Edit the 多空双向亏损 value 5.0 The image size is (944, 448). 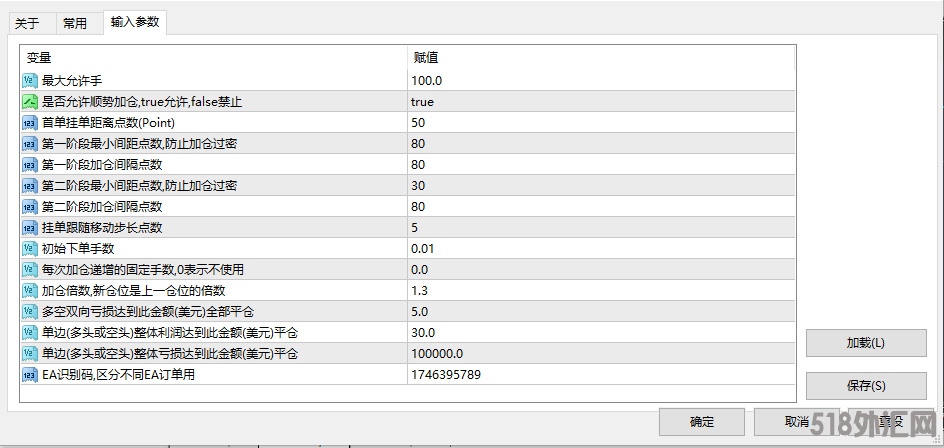(x=601, y=312)
